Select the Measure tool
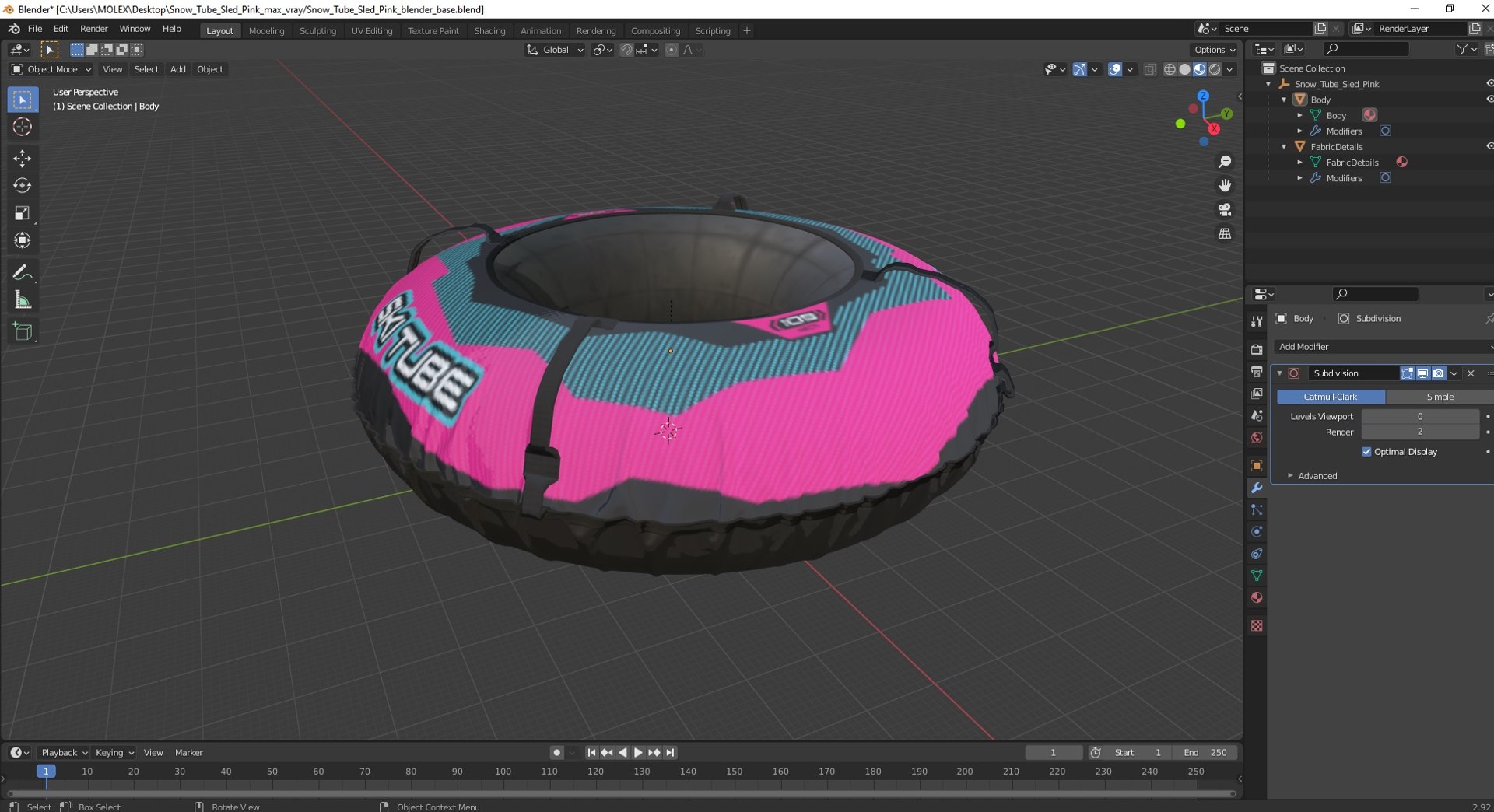Image resolution: width=1494 pixels, height=812 pixels. click(x=23, y=300)
